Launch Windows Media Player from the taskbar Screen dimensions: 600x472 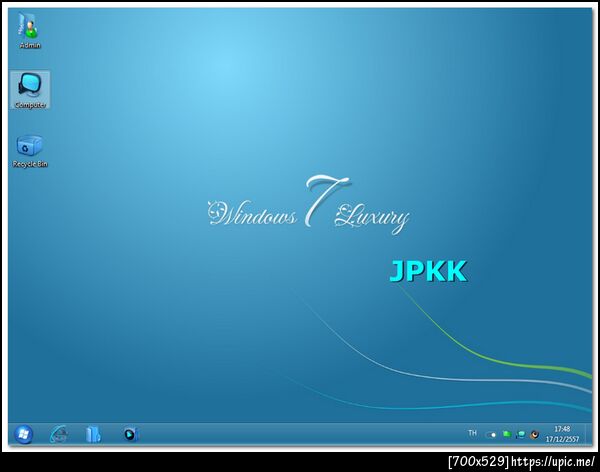pos(130,434)
